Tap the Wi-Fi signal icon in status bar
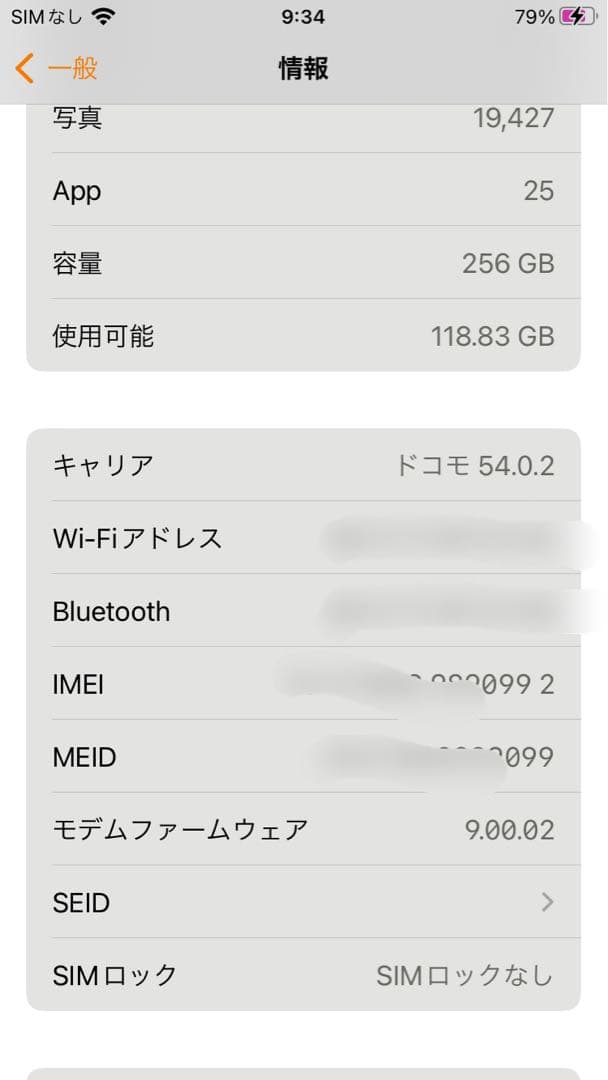Image resolution: width=608 pixels, height=1080 pixels. 100,16
